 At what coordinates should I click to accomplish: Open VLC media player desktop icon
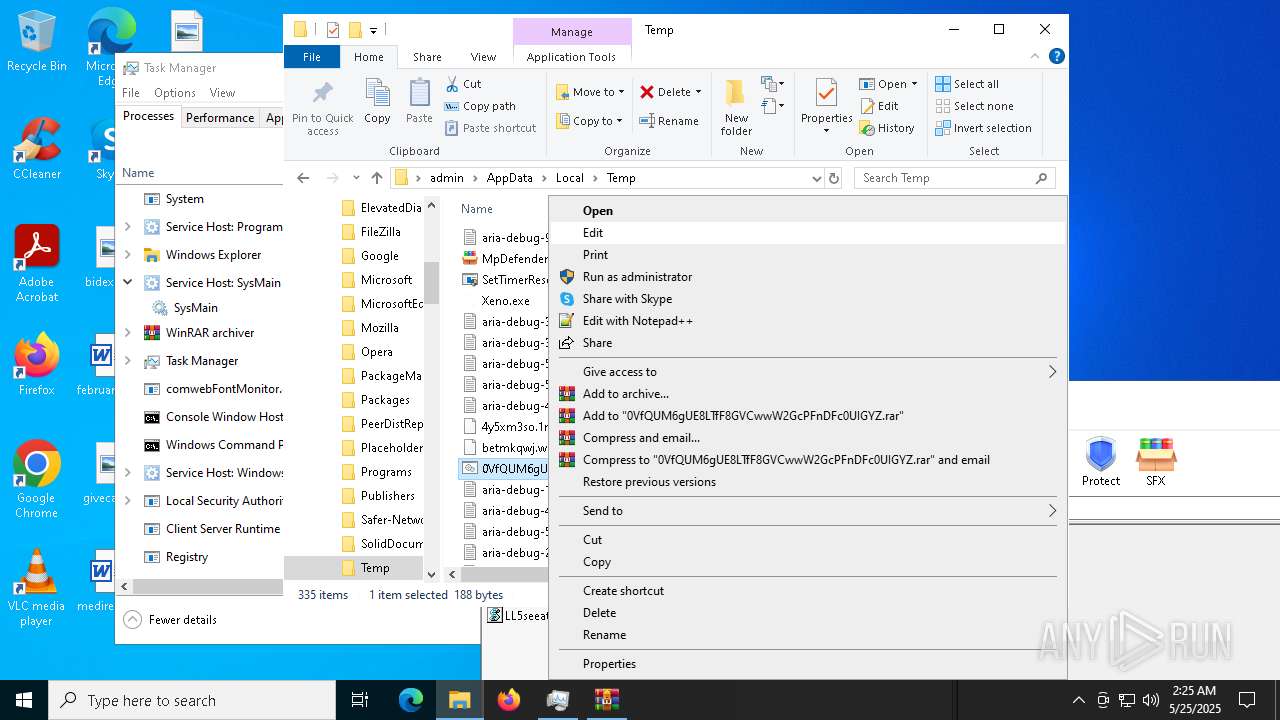pos(37,588)
